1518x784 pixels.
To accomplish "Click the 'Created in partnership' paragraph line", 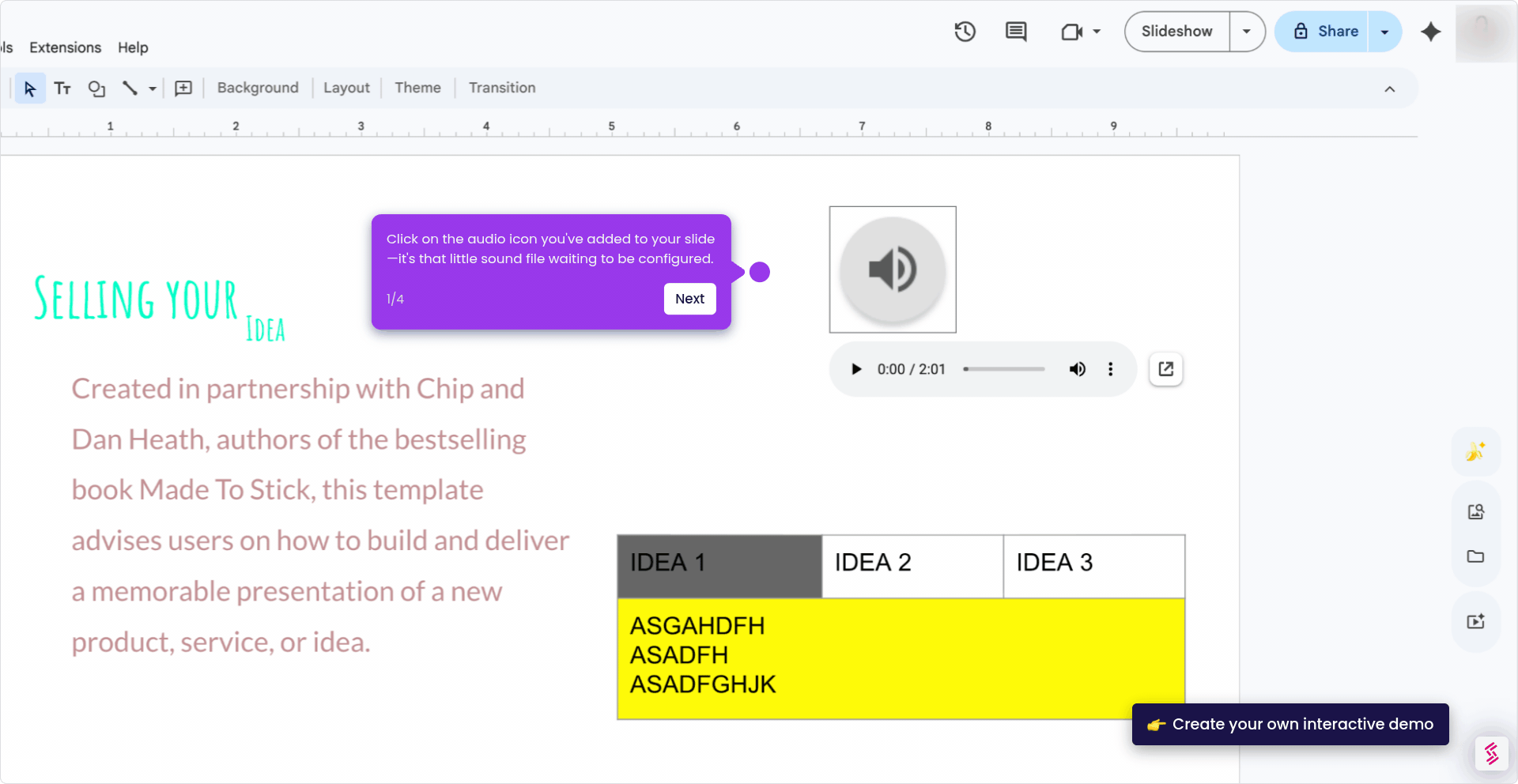I will [298, 389].
